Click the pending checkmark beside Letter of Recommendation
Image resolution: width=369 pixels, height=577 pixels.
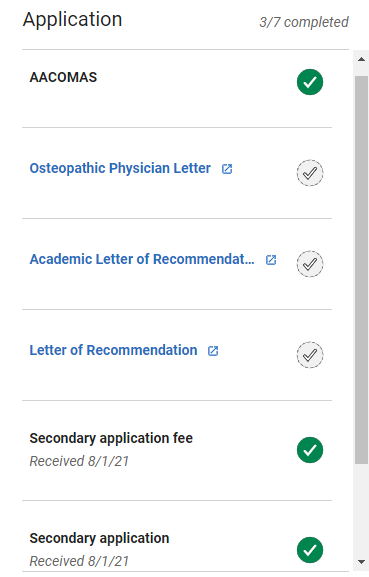tap(310, 355)
